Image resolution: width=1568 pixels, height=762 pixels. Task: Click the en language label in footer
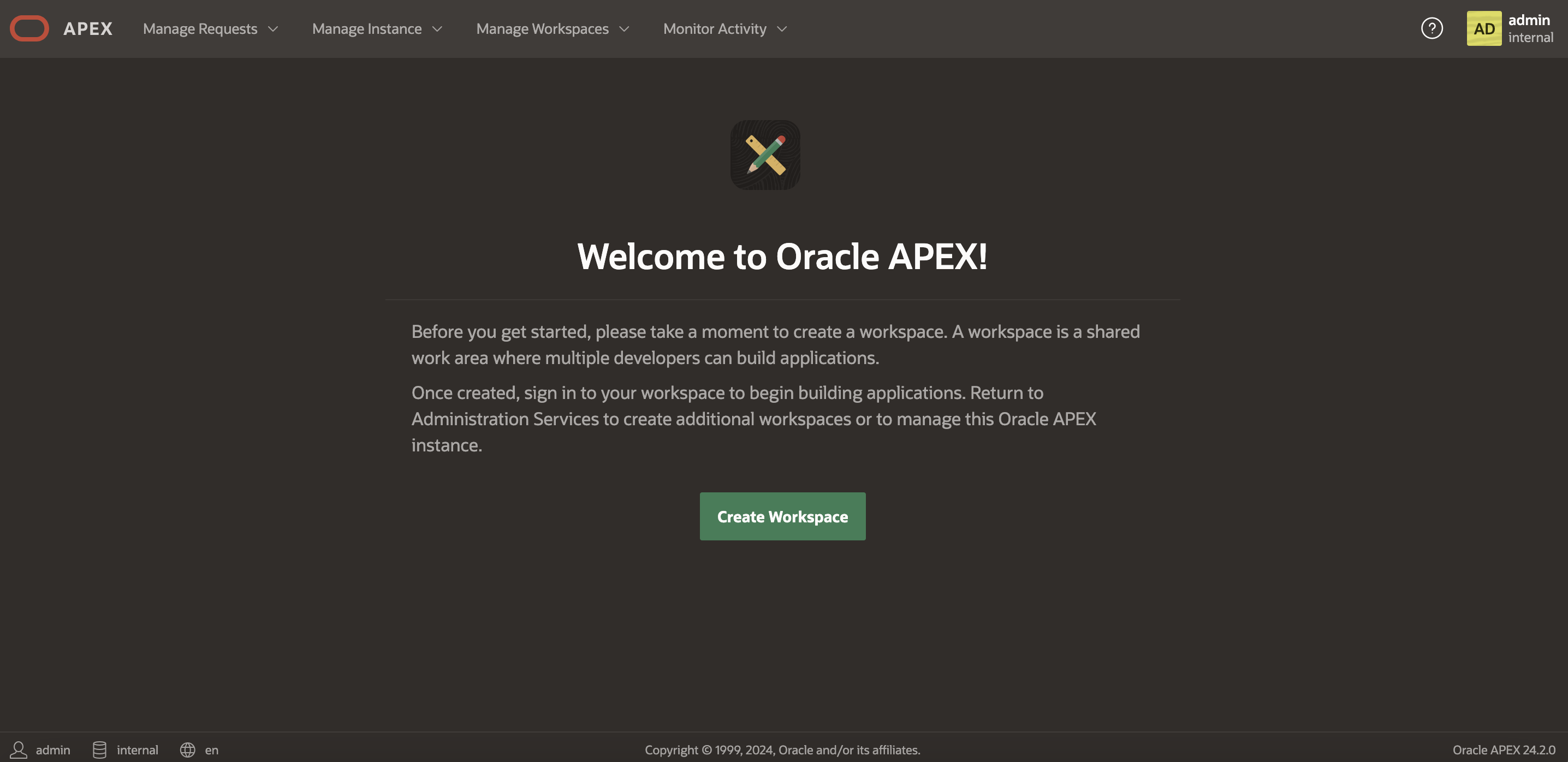pos(211,750)
